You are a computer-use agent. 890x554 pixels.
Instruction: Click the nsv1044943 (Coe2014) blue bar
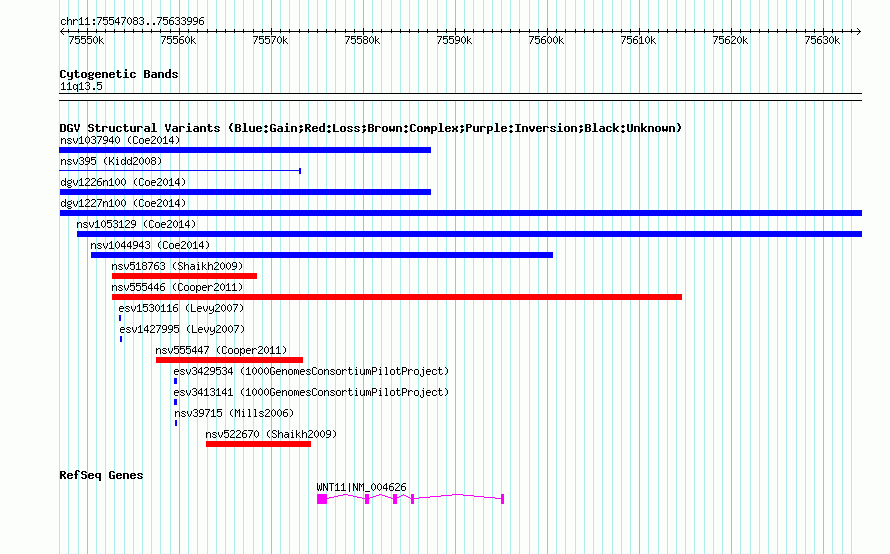[322, 255]
